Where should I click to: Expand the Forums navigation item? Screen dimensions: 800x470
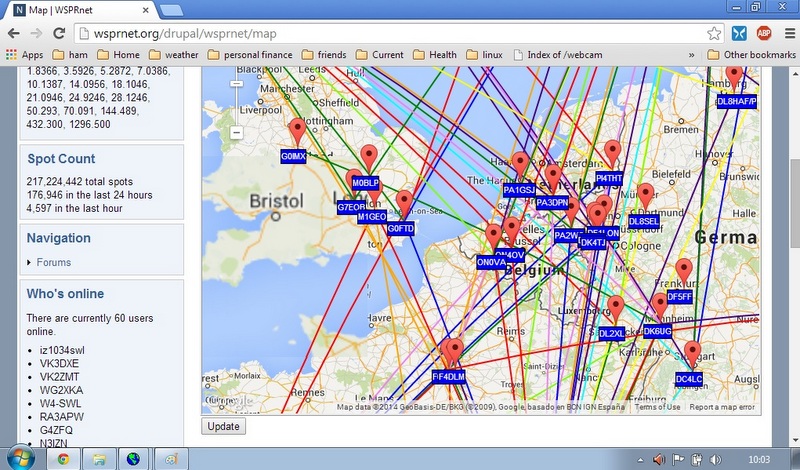(x=53, y=262)
